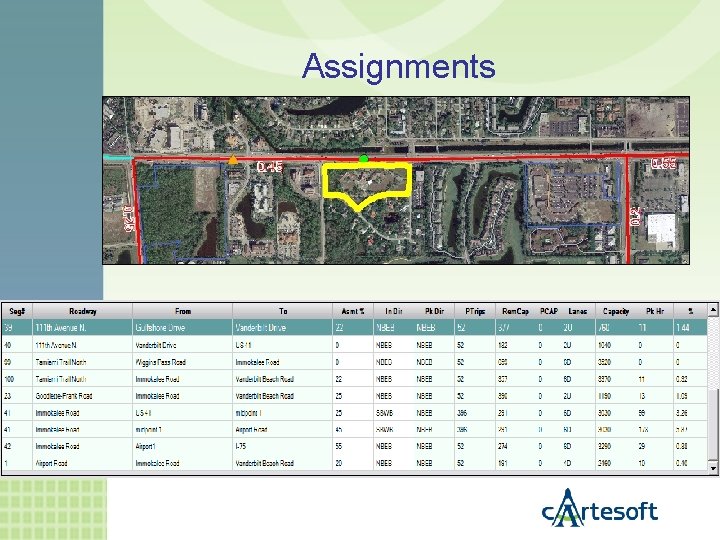Click the Pk Hr column header

pyautogui.click(x=655, y=311)
